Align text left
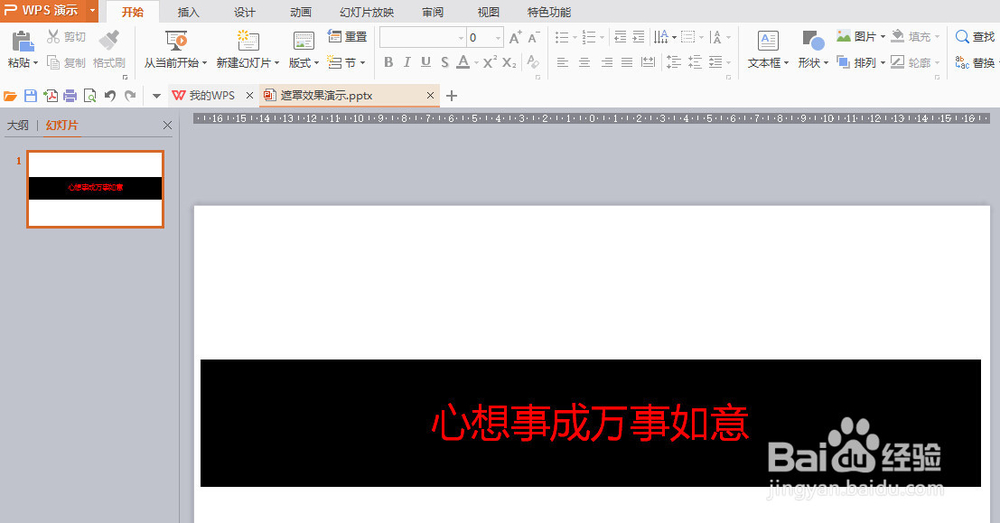This screenshot has height=523, width=1000. coord(562,63)
